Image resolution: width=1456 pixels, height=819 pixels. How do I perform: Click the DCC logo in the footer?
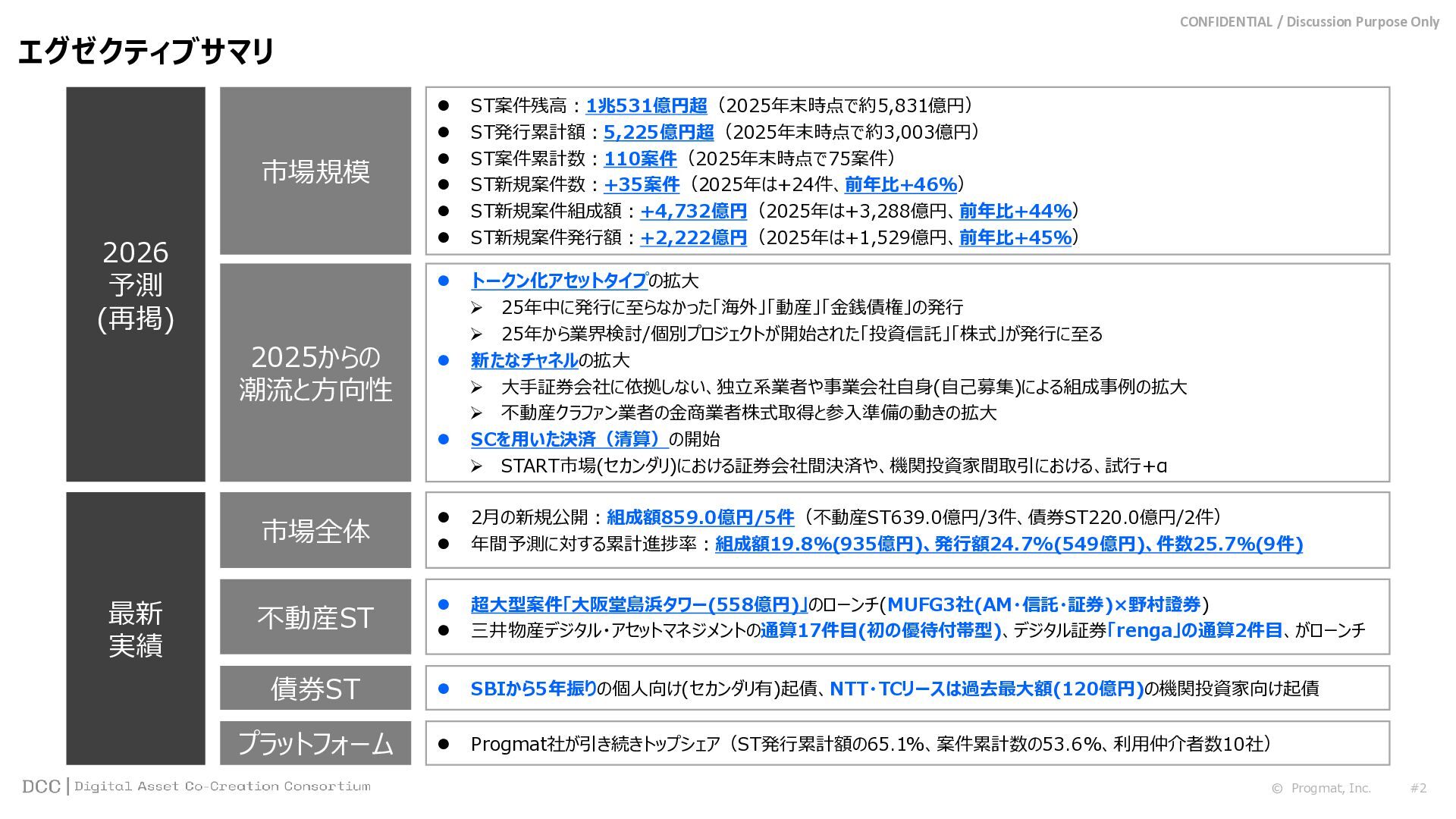[41, 786]
